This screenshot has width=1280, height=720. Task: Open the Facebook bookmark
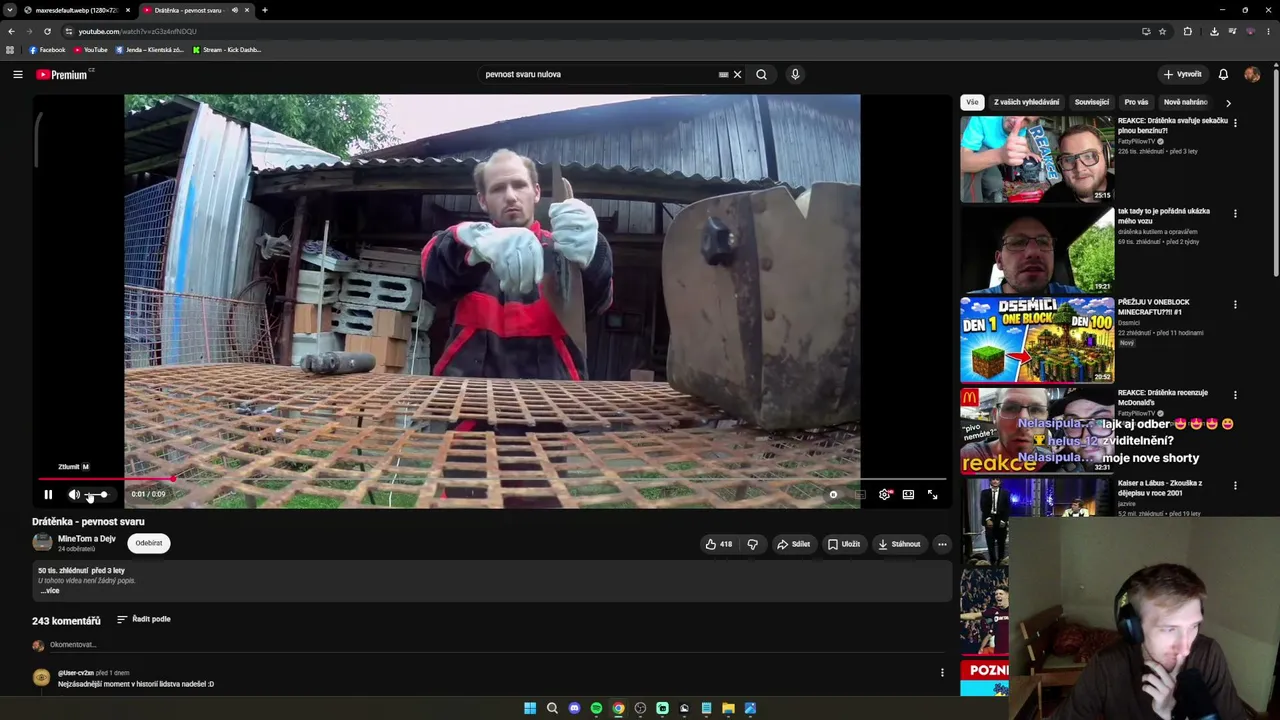(47, 50)
